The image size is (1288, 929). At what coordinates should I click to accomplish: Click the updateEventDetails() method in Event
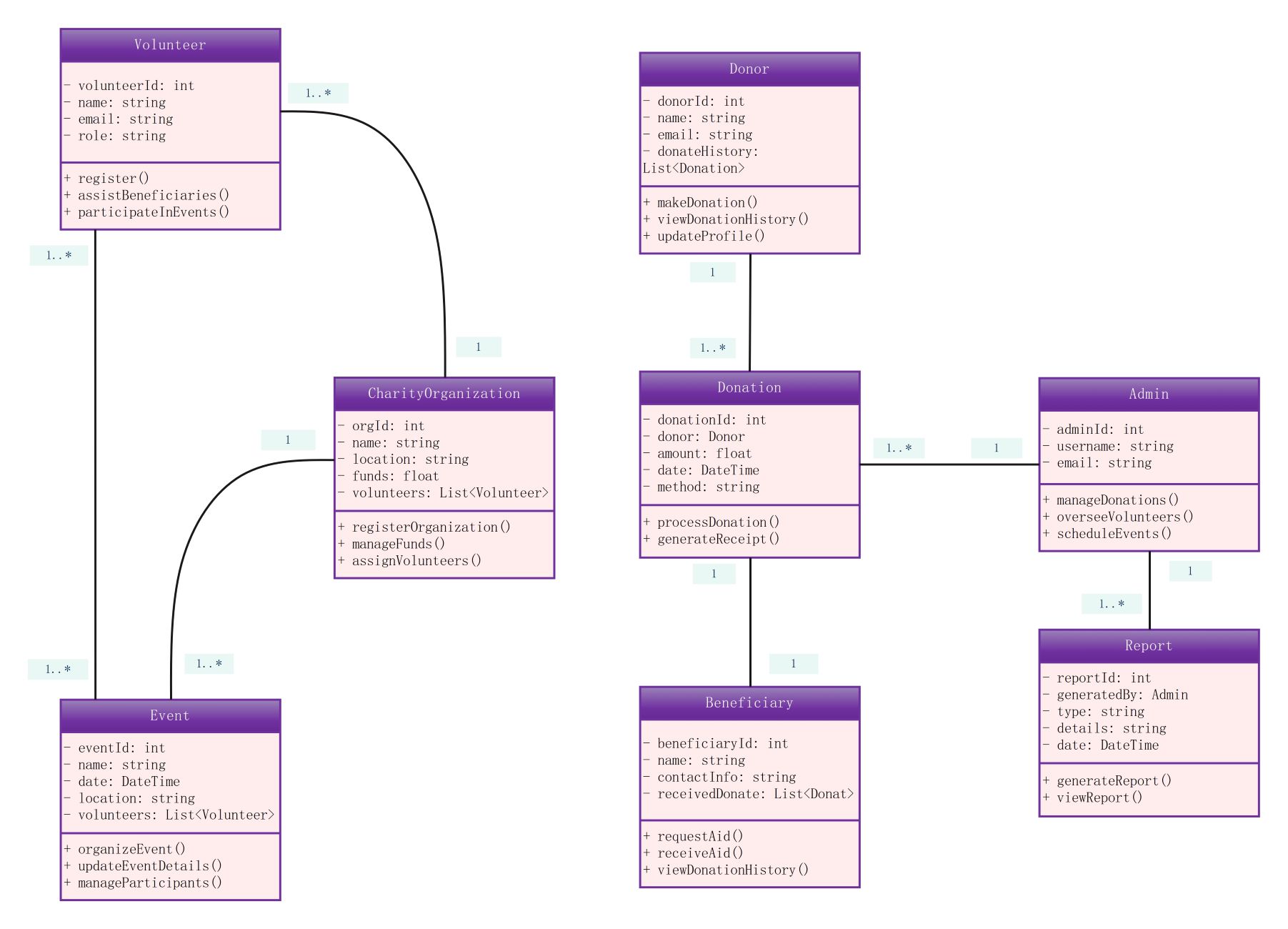(149, 865)
